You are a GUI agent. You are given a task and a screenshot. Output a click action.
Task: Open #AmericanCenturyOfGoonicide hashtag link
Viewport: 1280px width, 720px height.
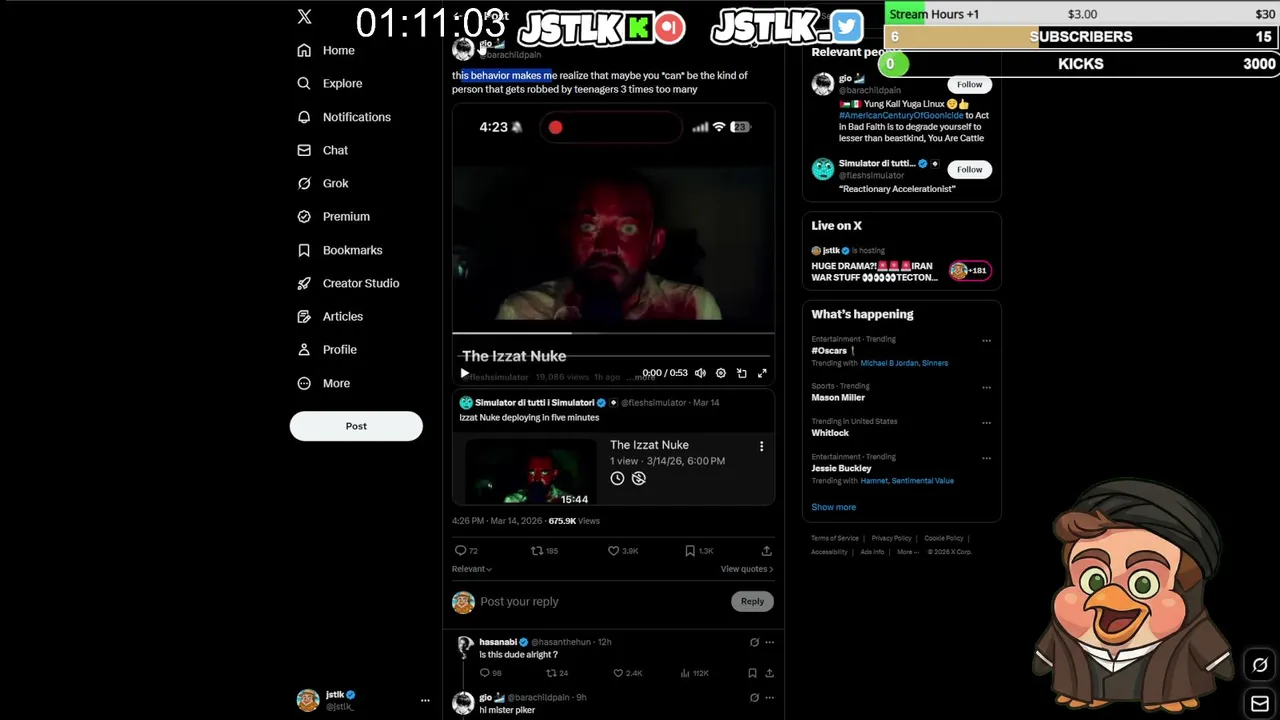coord(901,115)
